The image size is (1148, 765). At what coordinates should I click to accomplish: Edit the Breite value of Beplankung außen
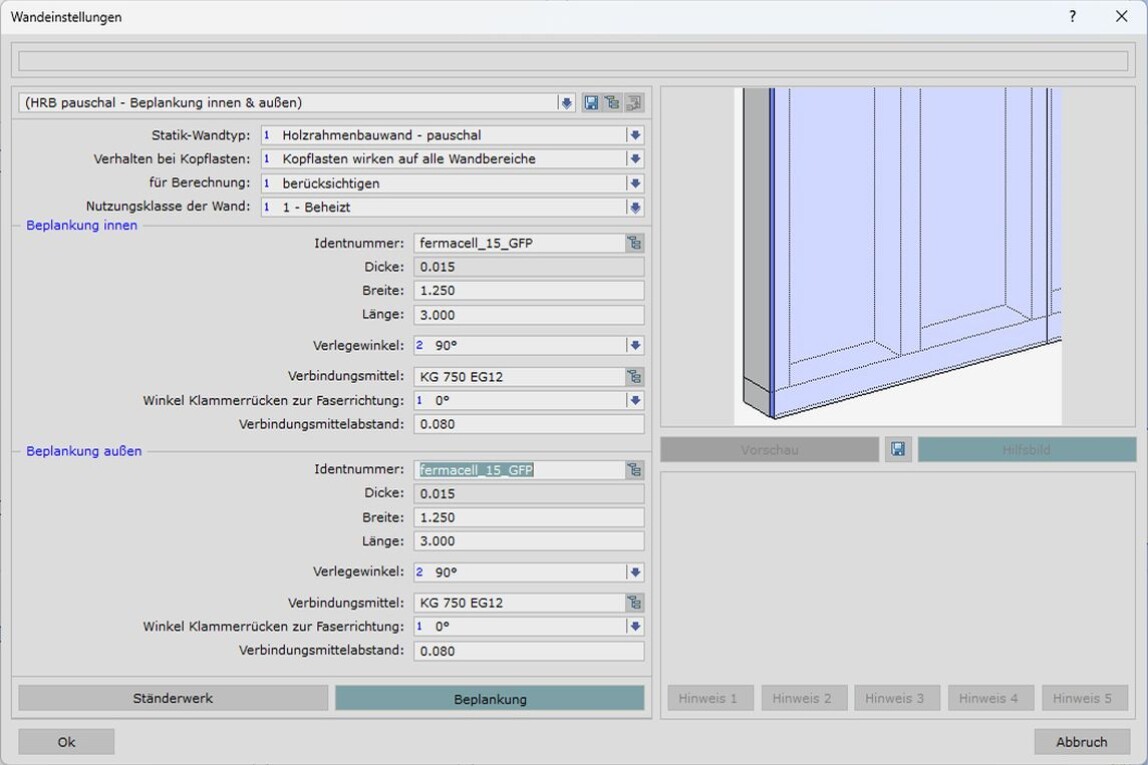click(529, 518)
